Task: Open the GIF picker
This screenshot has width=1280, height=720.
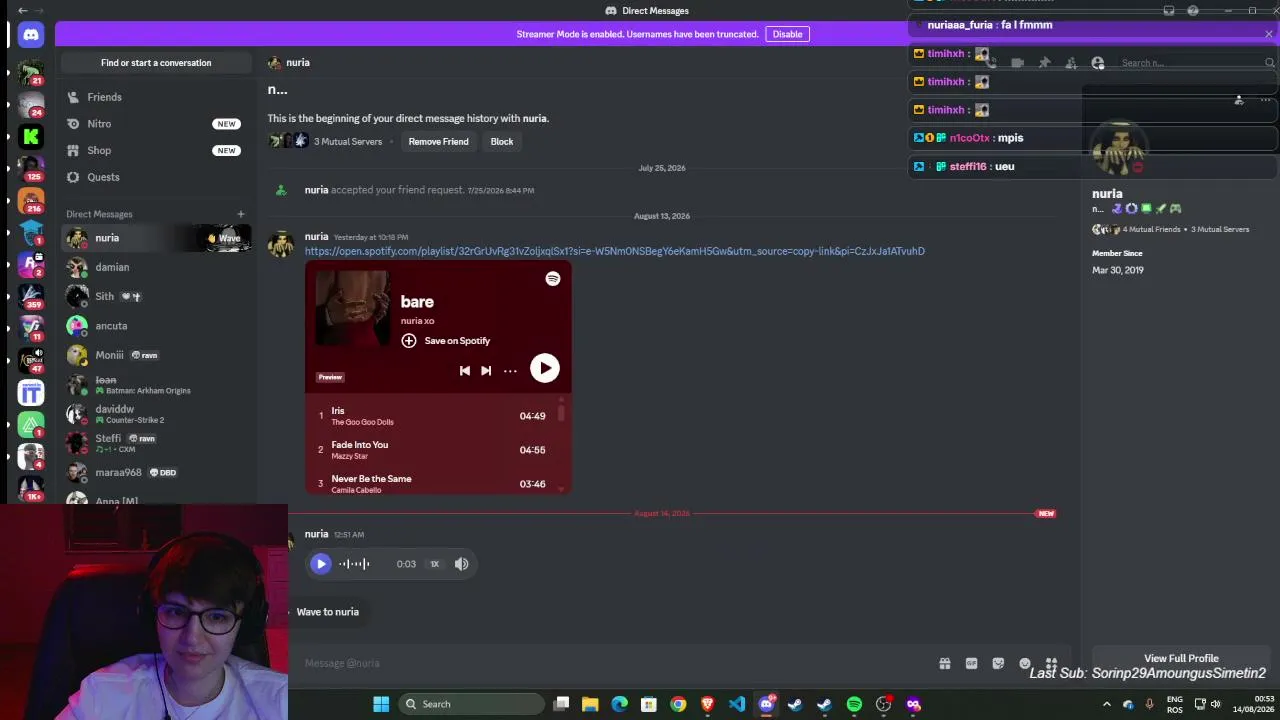Action: [x=971, y=663]
